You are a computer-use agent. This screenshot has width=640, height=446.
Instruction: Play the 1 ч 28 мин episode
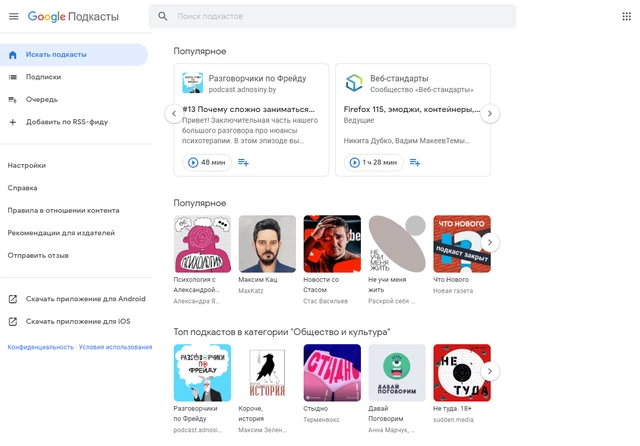(x=373, y=162)
